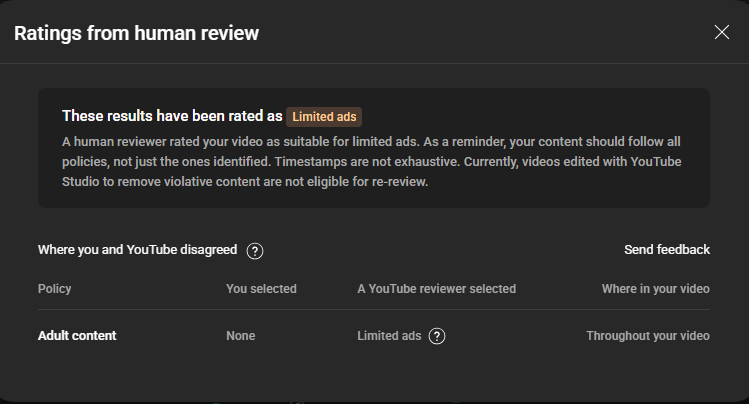The width and height of the screenshot is (749, 404).
Task: Click 'Limited ads' text in reviewer column
Action: (x=389, y=336)
